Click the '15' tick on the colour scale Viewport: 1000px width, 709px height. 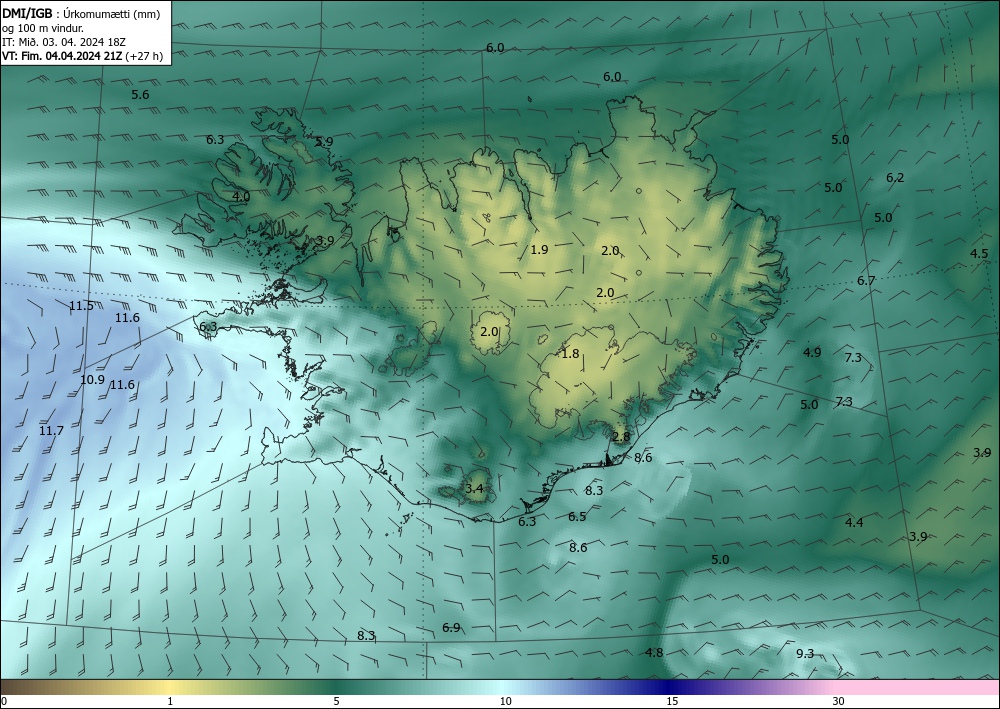[x=672, y=702]
